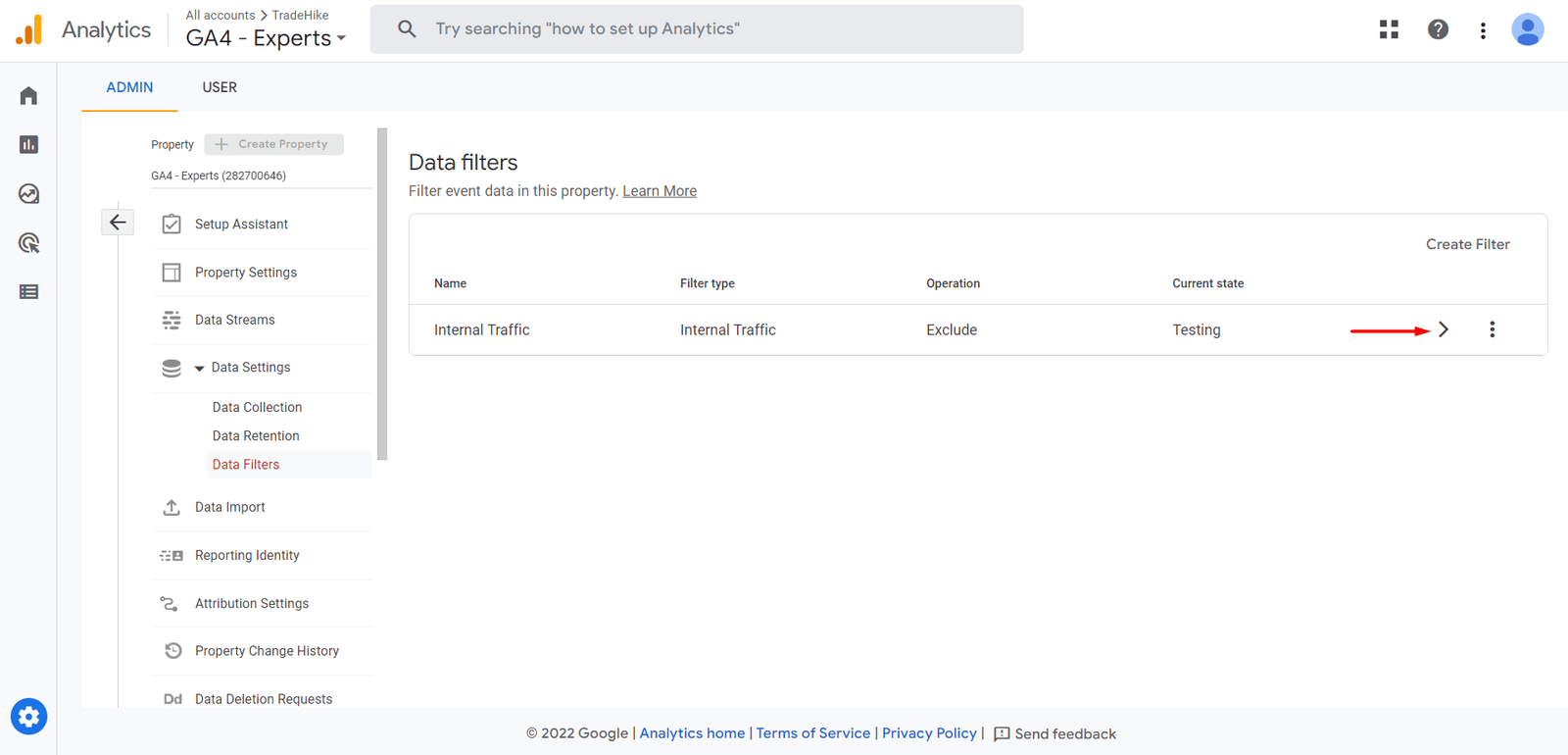
Task: Open more options for Internal Traffic filter
Action: tap(1492, 329)
